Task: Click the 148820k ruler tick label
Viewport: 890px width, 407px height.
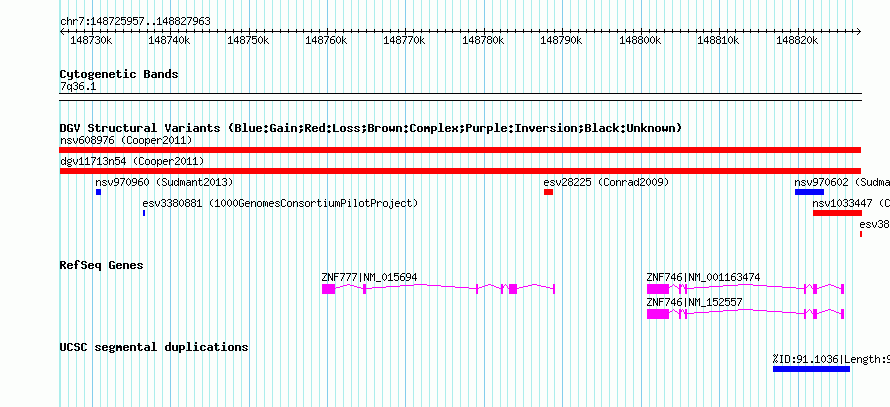Action: click(797, 40)
